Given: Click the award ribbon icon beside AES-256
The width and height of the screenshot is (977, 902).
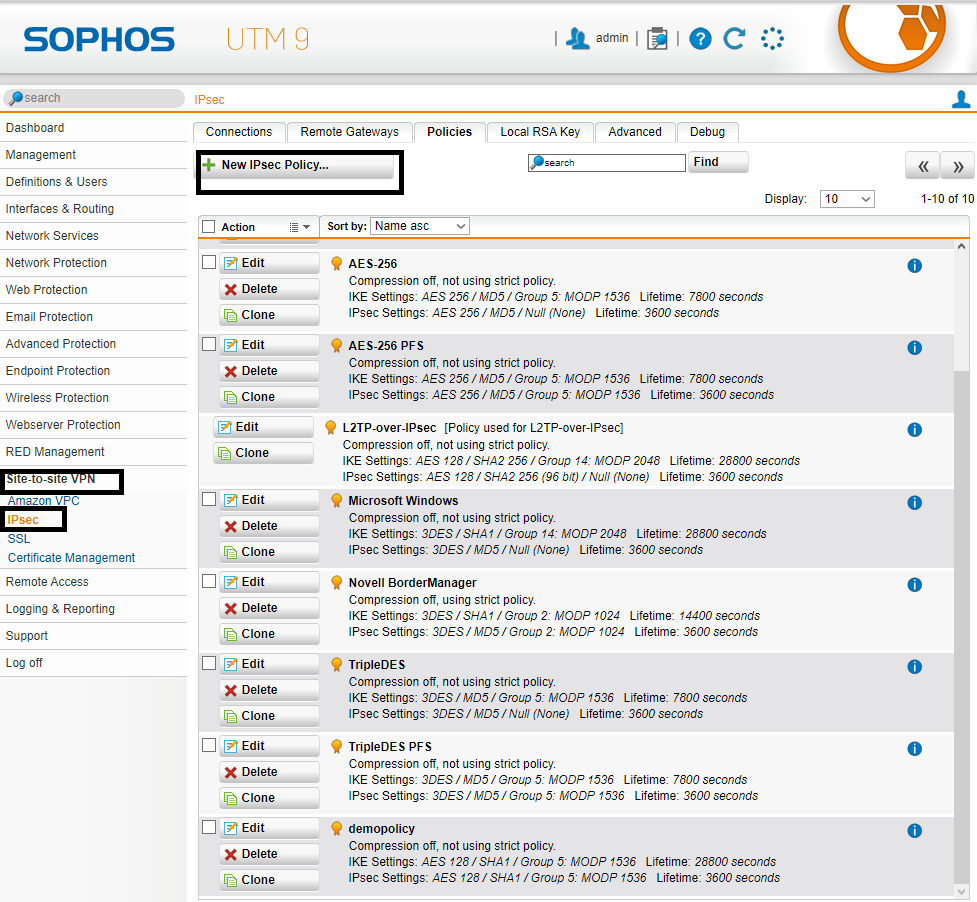Looking at the screenshot, I should click(336, 264).
